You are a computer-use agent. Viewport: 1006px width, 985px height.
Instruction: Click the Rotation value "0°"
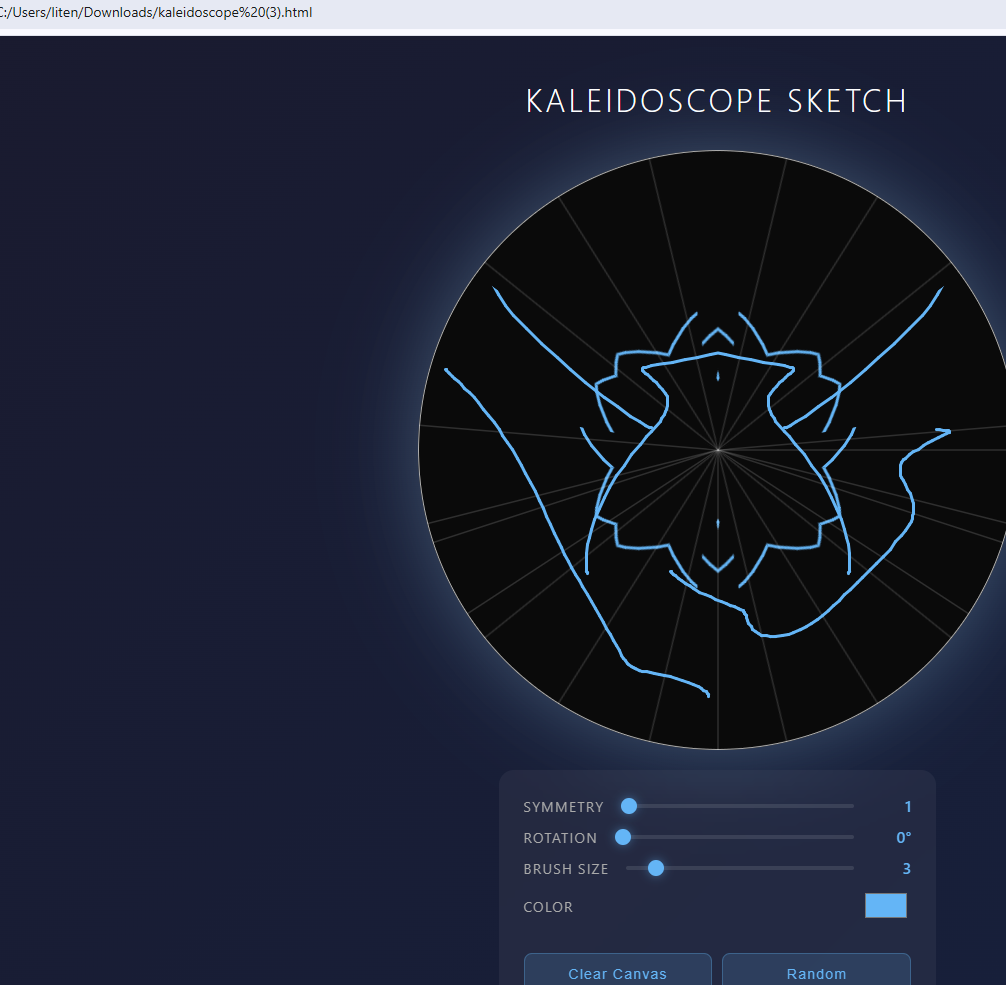[x=903, y=837]
